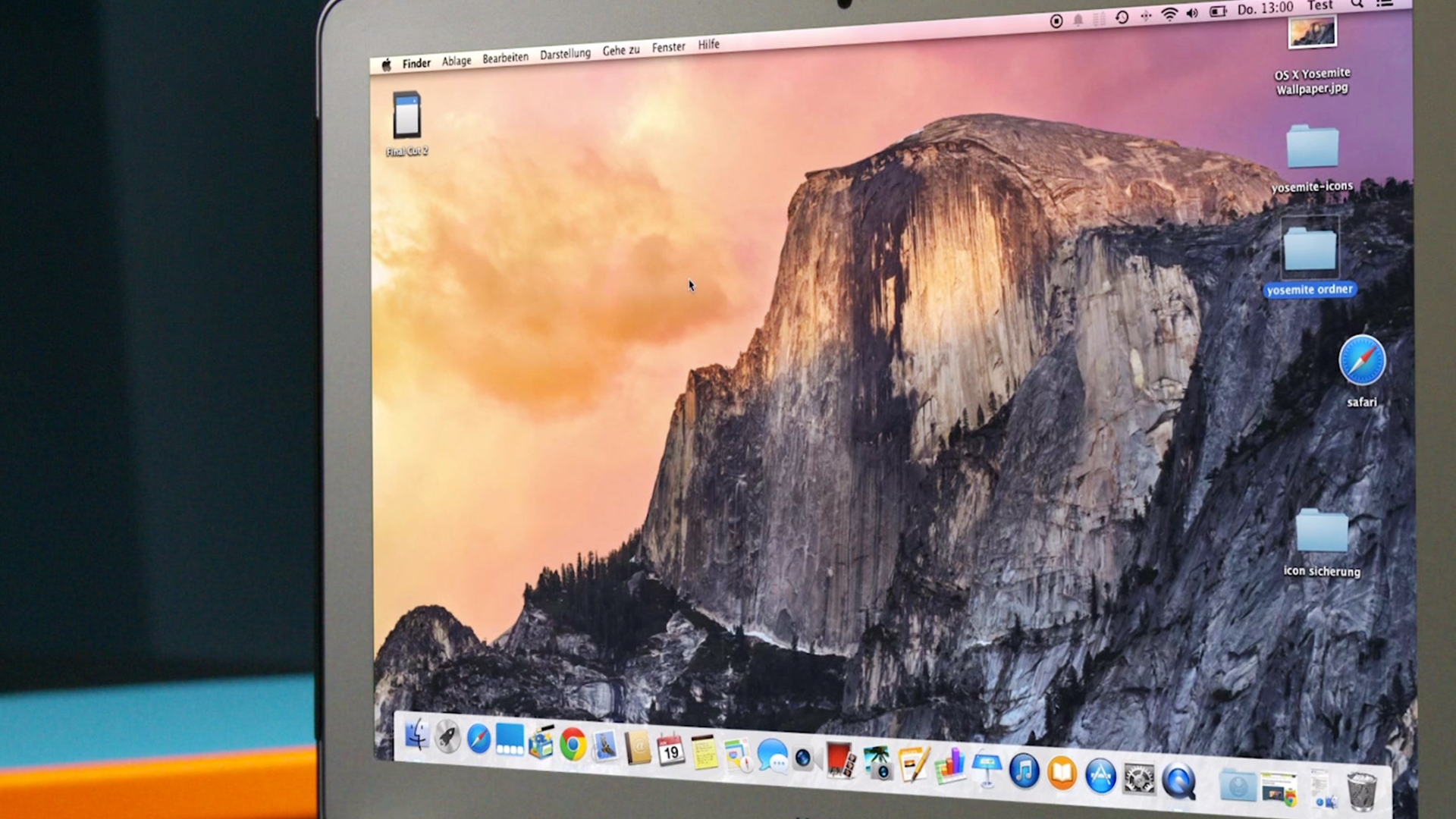Screen dimensions: 1456x819
Task: Open the Mail stamp icon in Dock
Action: click(605, 747)
